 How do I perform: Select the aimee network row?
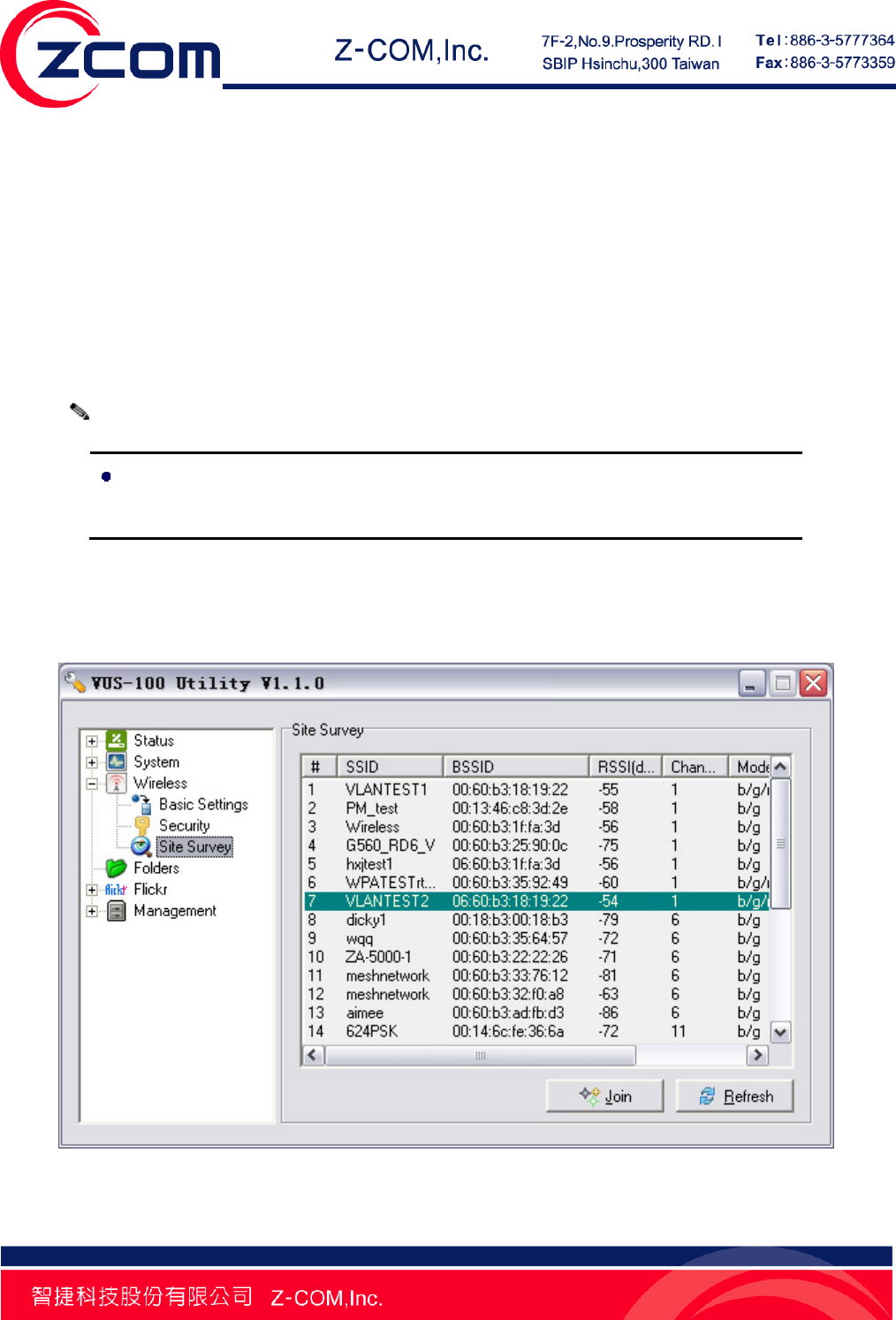536,1013
